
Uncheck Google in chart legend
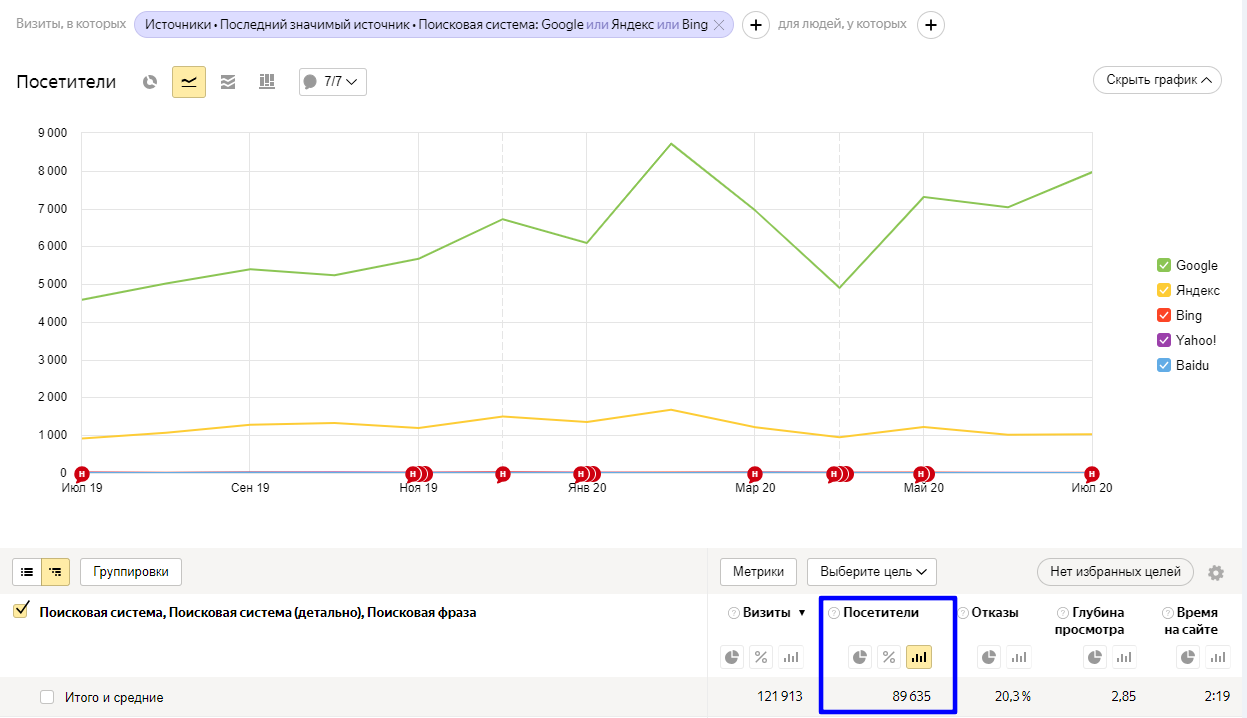[1164, 265]
